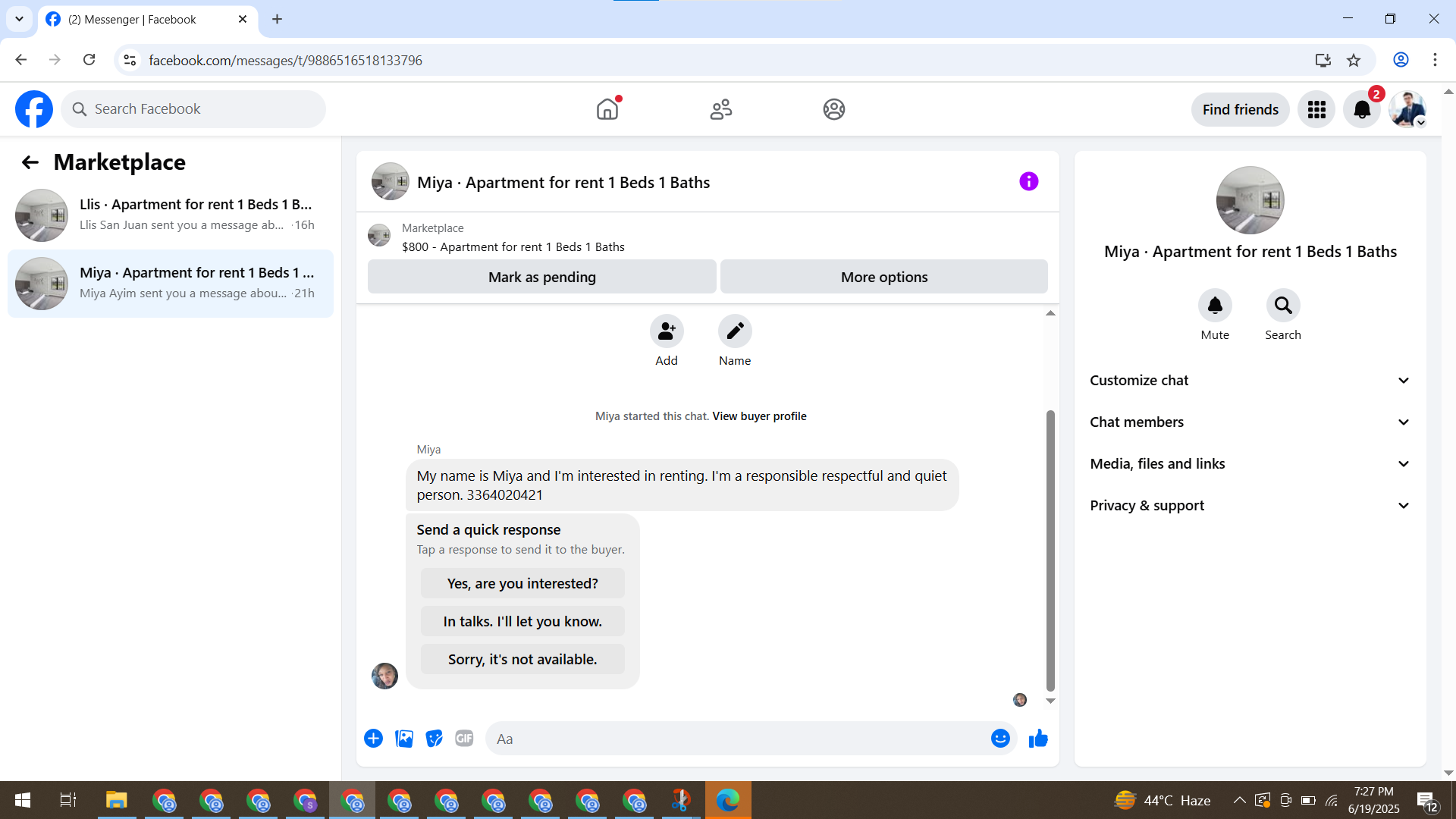Open a new browser tab
This screenshot has height=819, width=1456.
(277, 19)
